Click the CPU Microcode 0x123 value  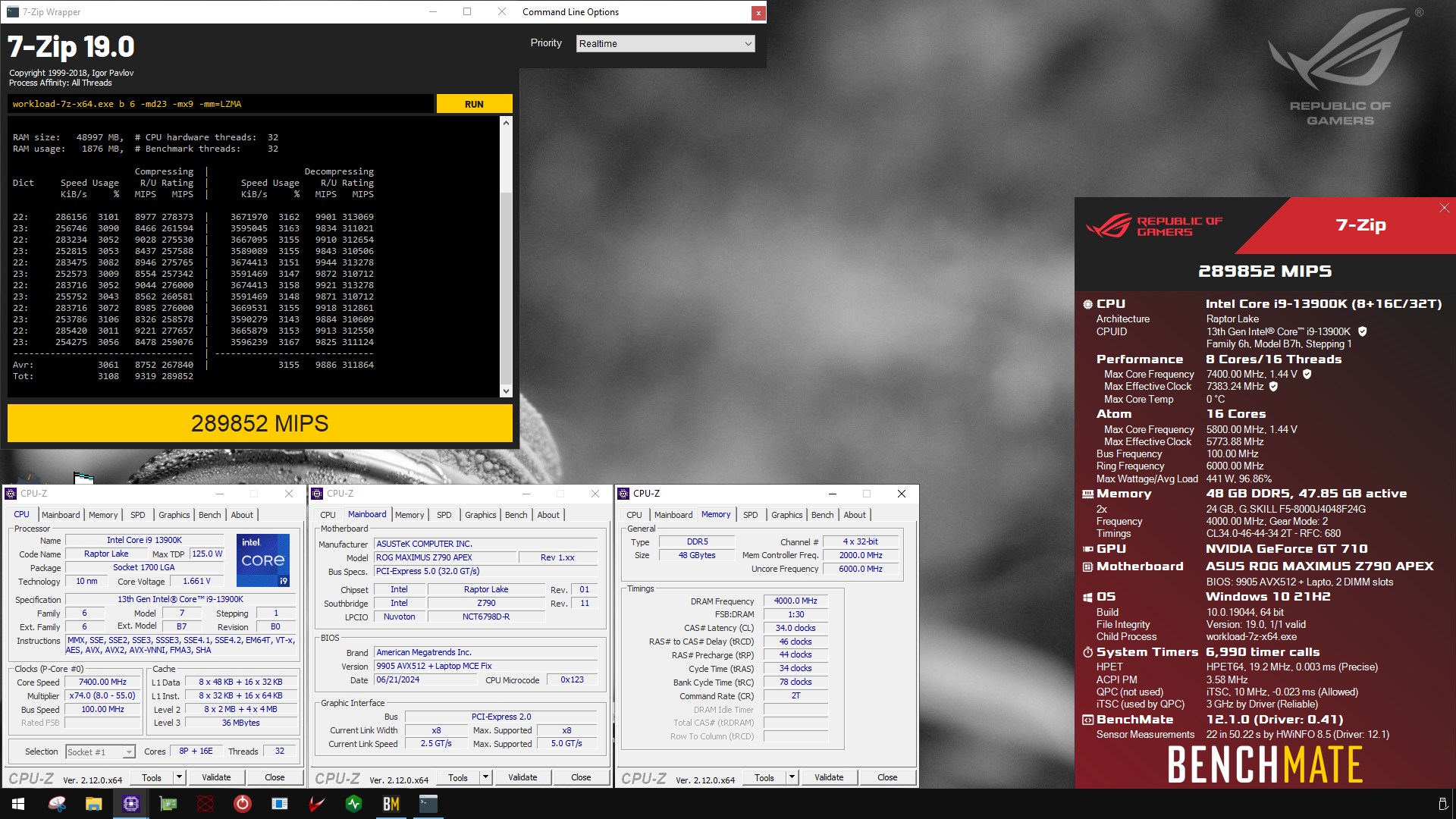coord(572,680)
